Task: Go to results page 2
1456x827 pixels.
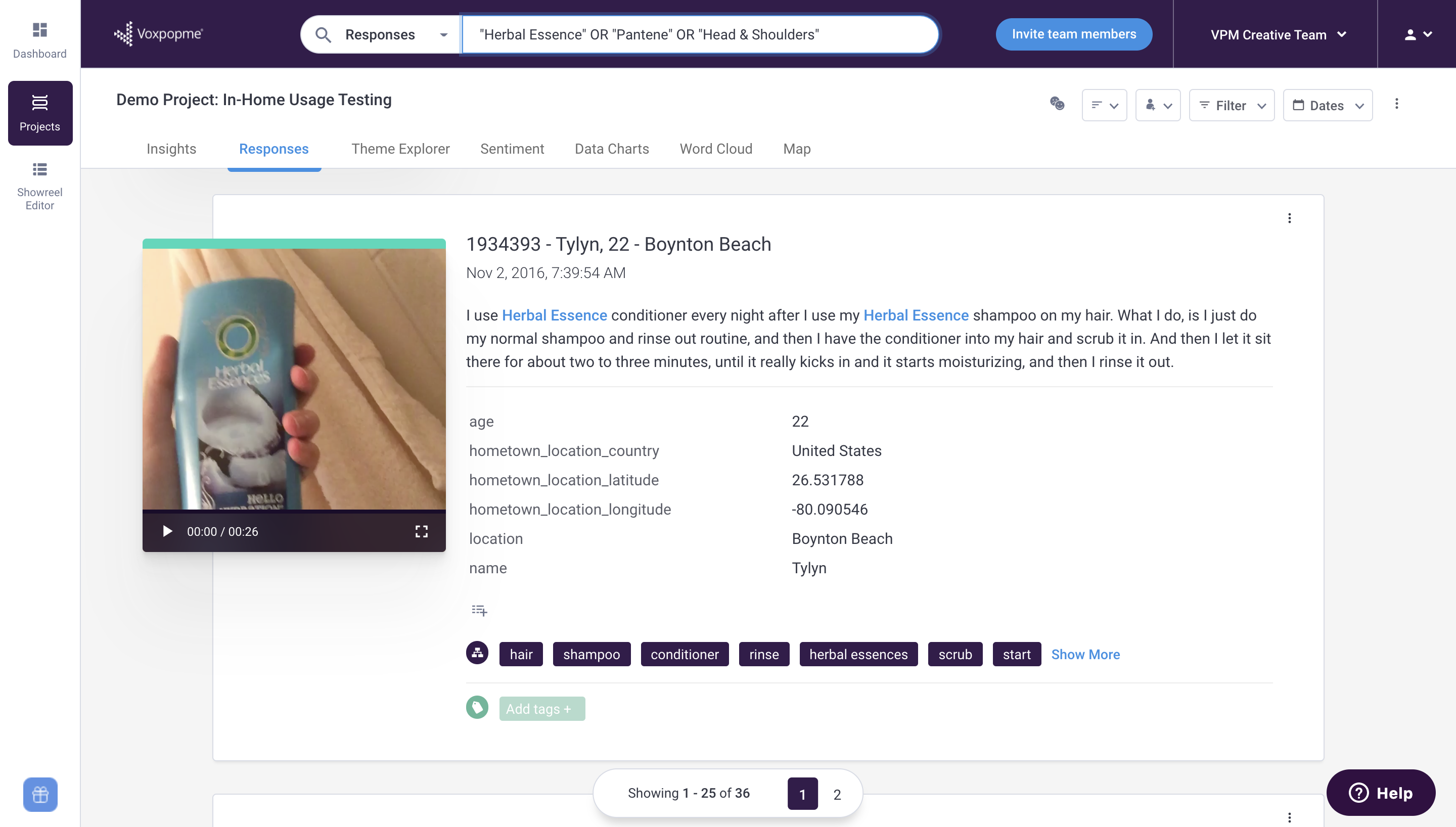Action: tap(837, 794)
